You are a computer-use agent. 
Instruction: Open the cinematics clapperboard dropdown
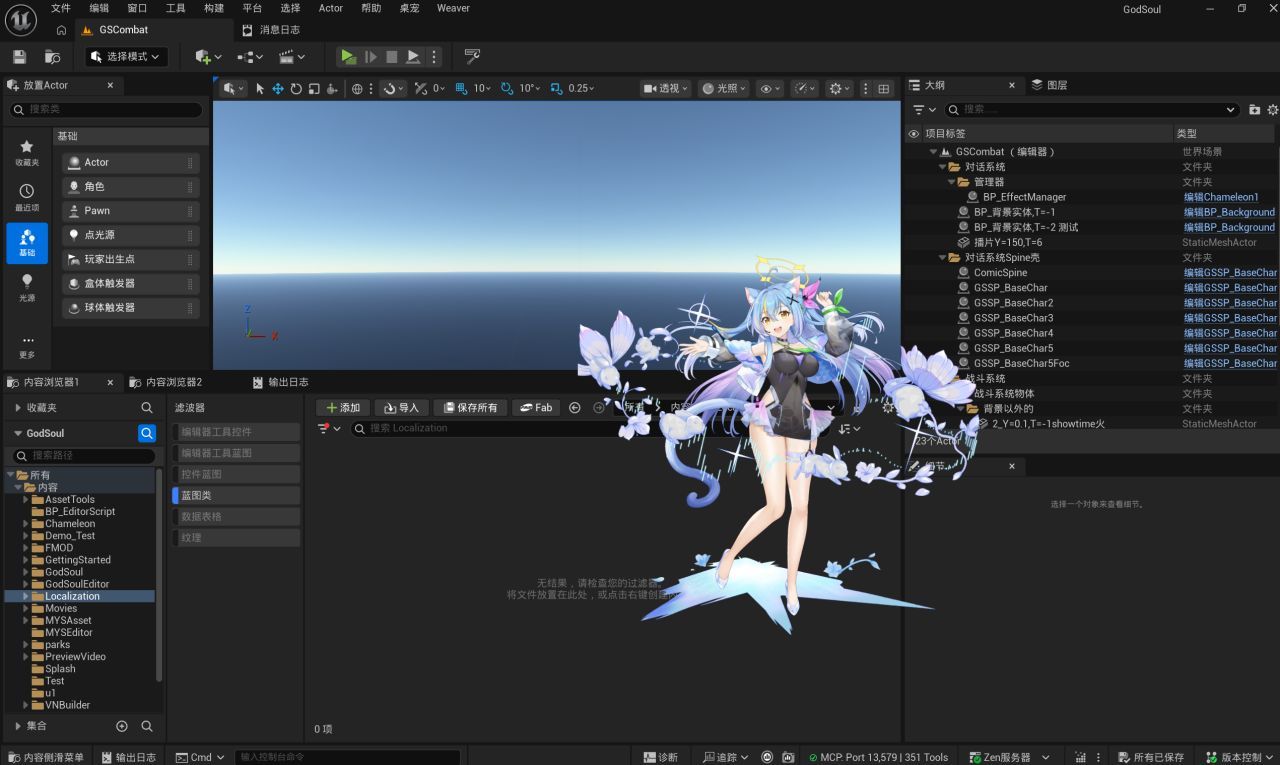(291, 57)
